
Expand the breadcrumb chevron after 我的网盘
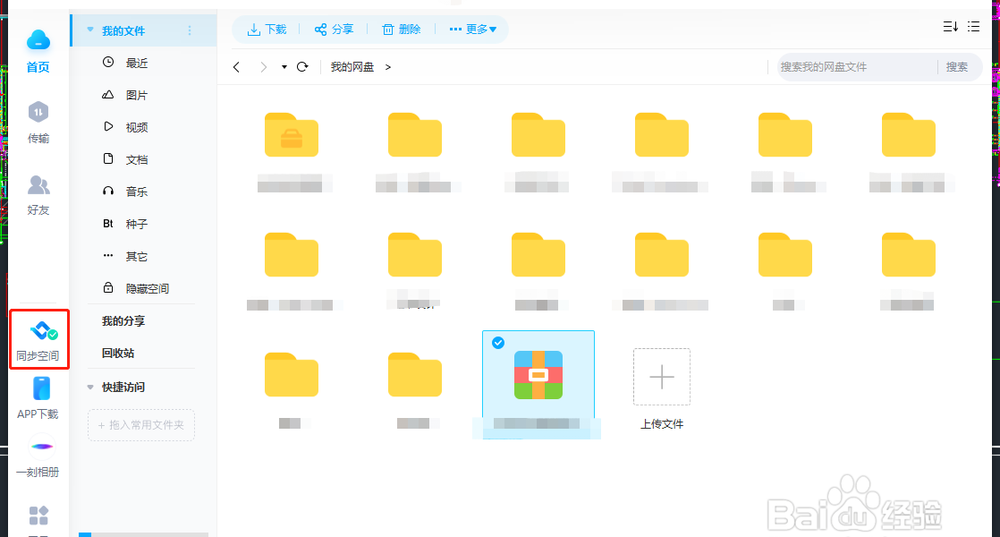click(x=388, y=67)
